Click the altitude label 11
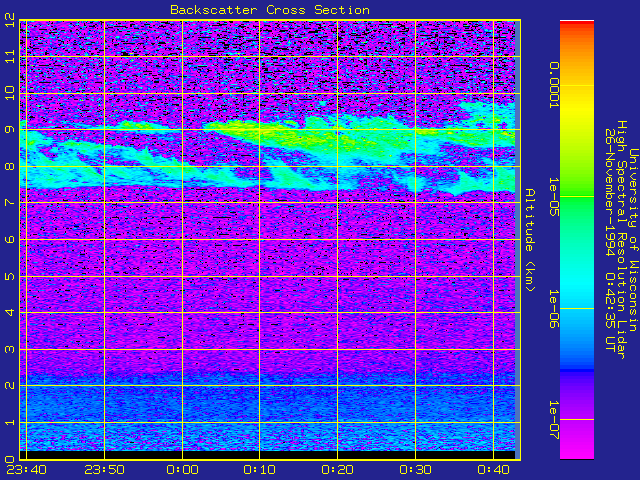 [x=11, y=56]
